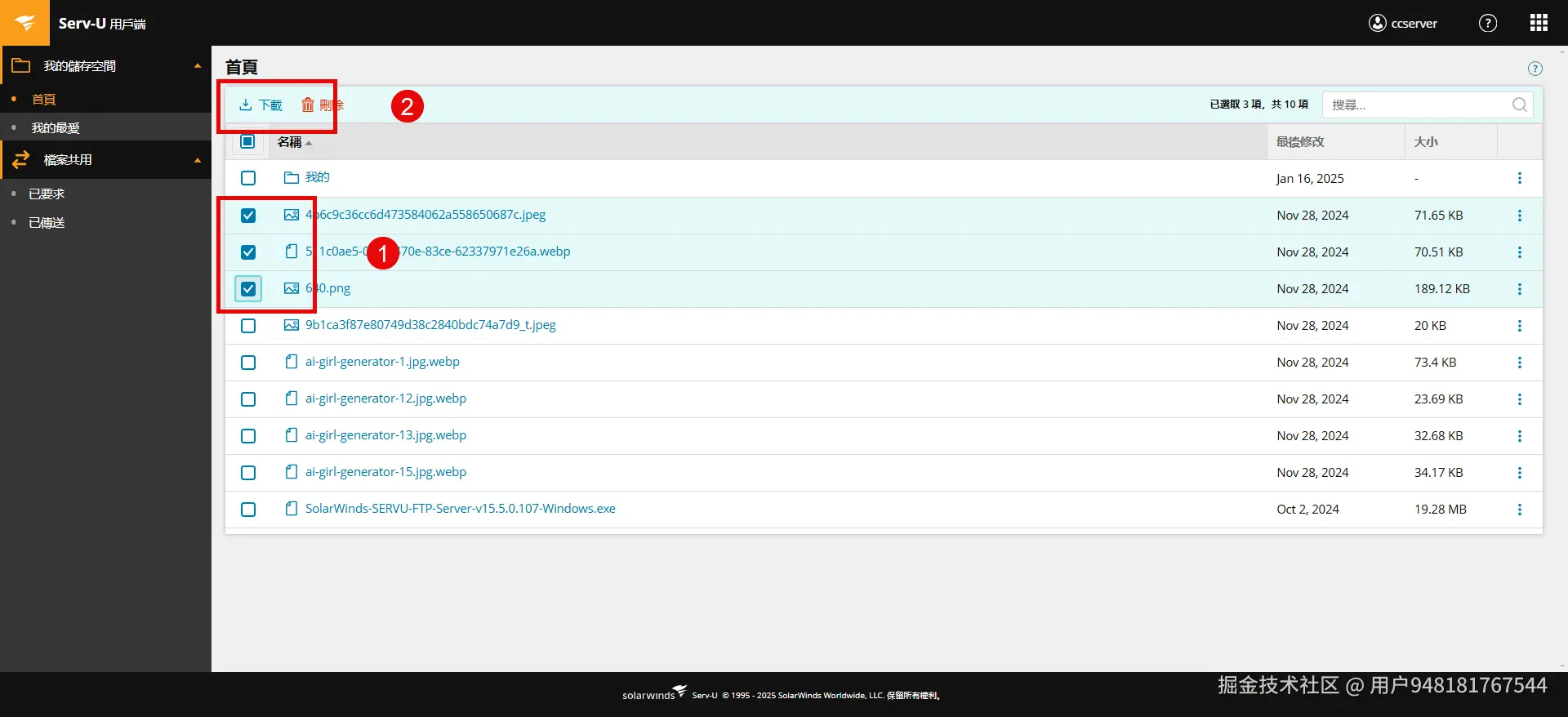Image resolution: width=1568 pixels, height=717 pixels.
Task: Open more options for the 640.png row
Action: click(1519, 289)
